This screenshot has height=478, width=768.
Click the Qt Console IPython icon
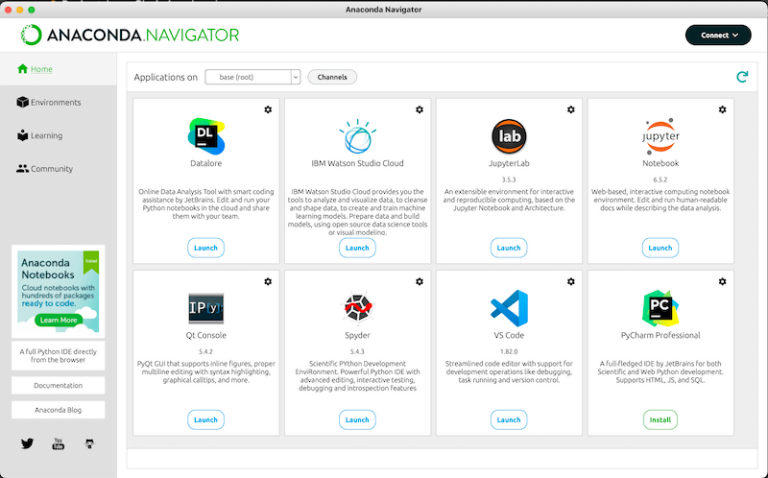tap(206, 307)
